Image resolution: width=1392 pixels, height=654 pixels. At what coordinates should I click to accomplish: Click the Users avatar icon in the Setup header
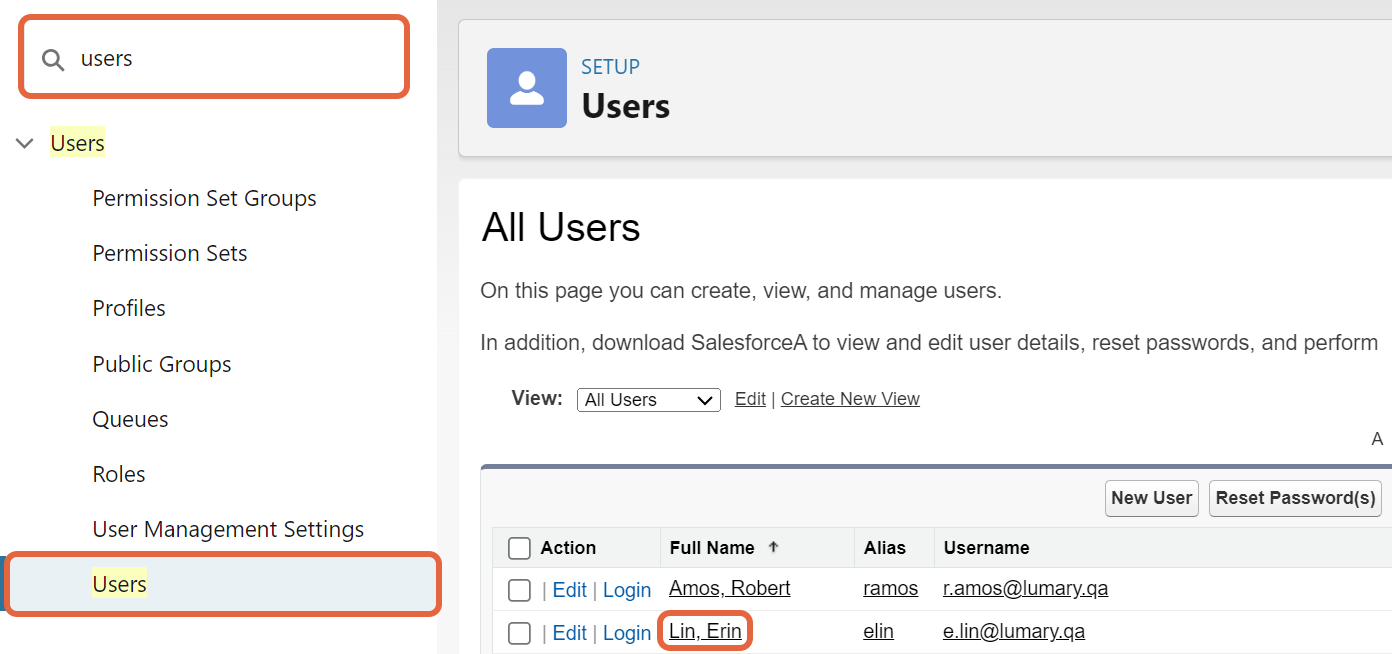(526, 88)
